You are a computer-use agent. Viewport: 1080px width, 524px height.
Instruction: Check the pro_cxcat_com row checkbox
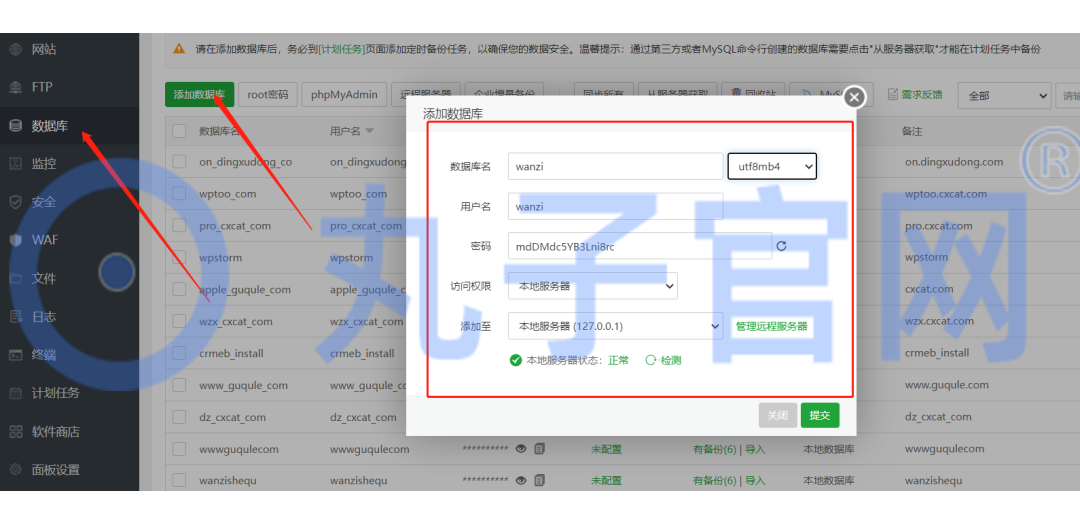pyautogui.click(x=179, y=225)
